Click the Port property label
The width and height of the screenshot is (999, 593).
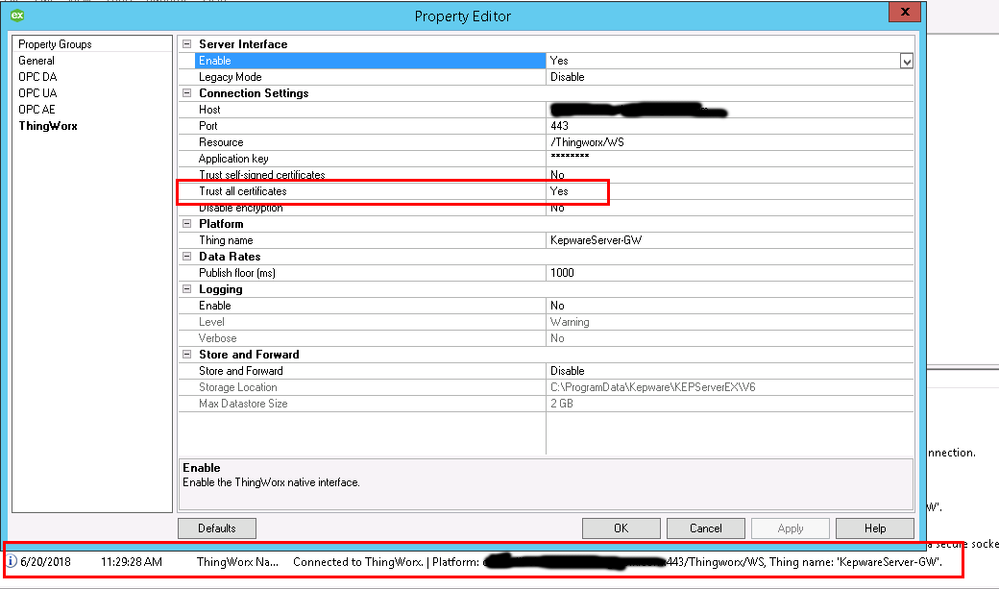pyautogui.click(x=208, y=126)
